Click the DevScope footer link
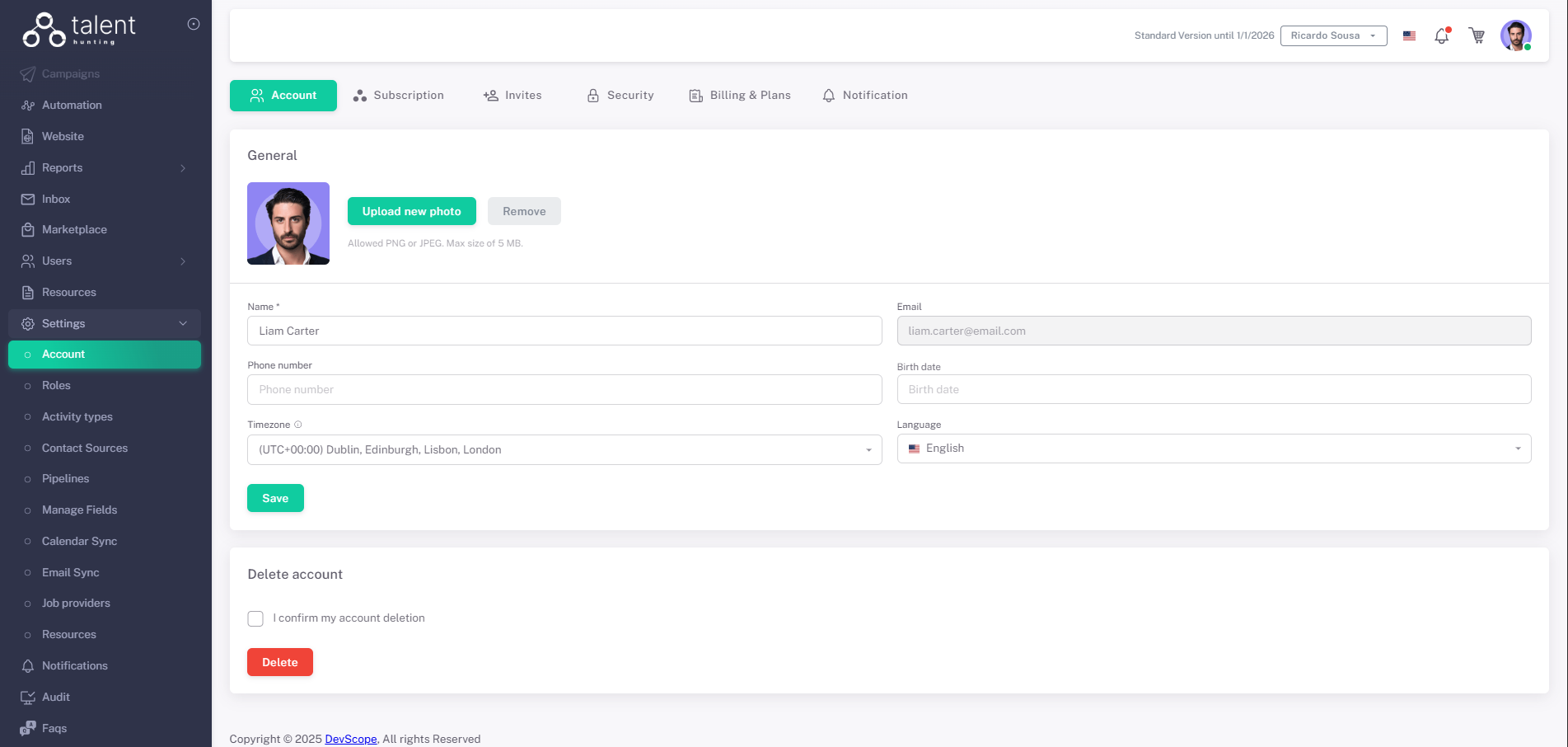The image size is (1568, 747). point(350,739)
